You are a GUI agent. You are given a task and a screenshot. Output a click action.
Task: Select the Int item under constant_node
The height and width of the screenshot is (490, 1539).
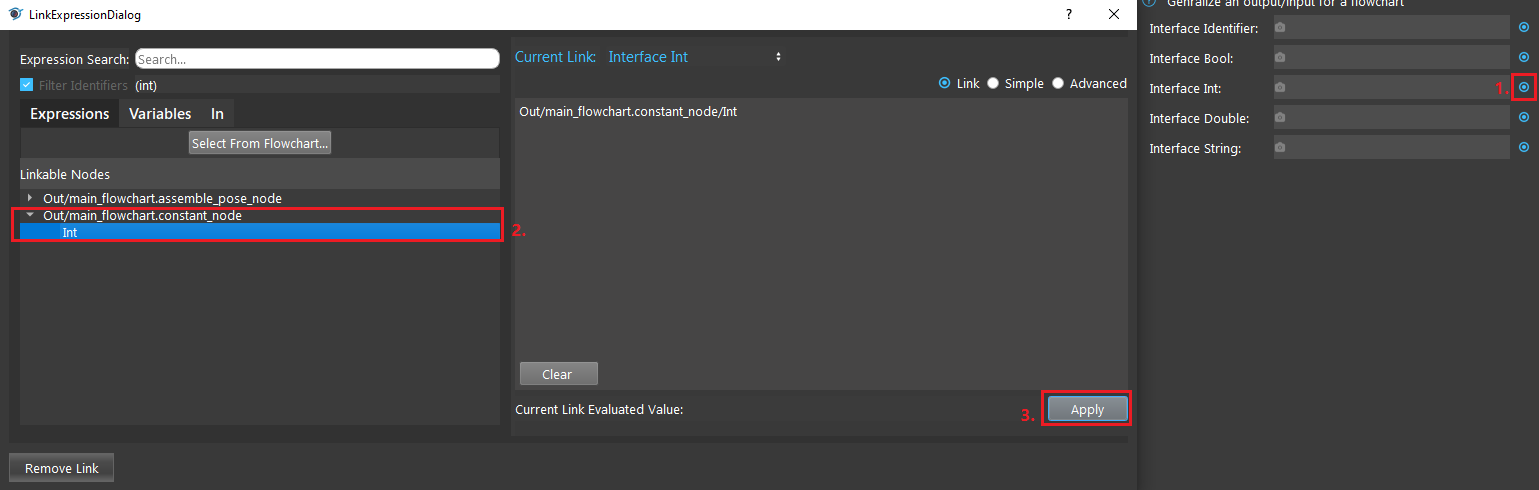click(260, 232)
